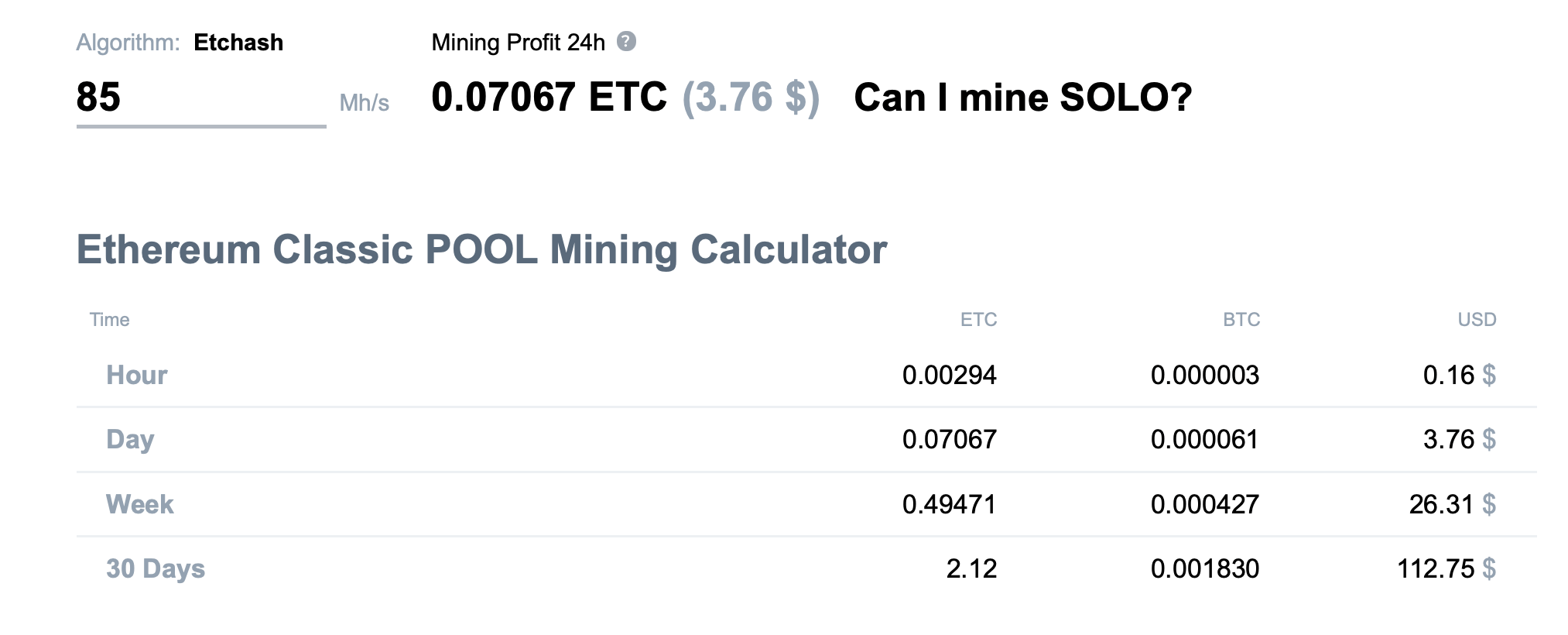
Task: Select the 30 Days row label
Action: [156, 568]
